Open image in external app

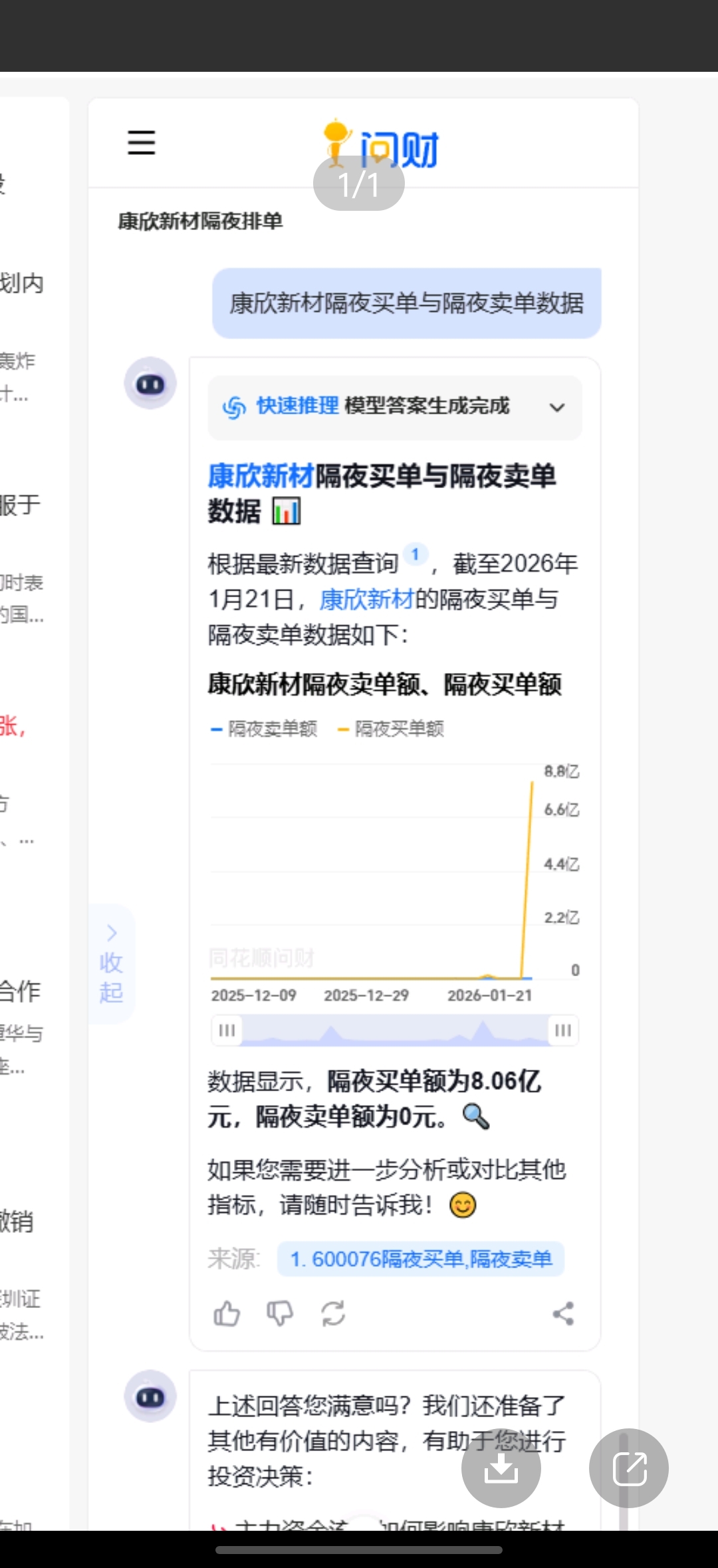[629, 1468]
